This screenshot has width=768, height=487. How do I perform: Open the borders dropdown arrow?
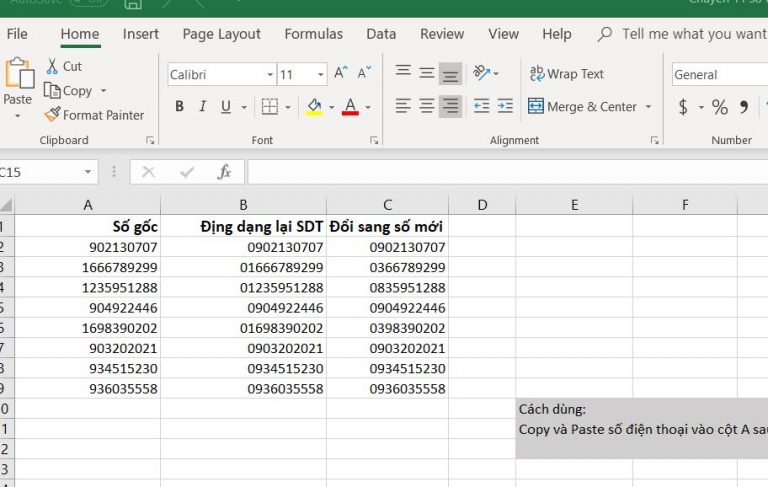click(288, 107)
